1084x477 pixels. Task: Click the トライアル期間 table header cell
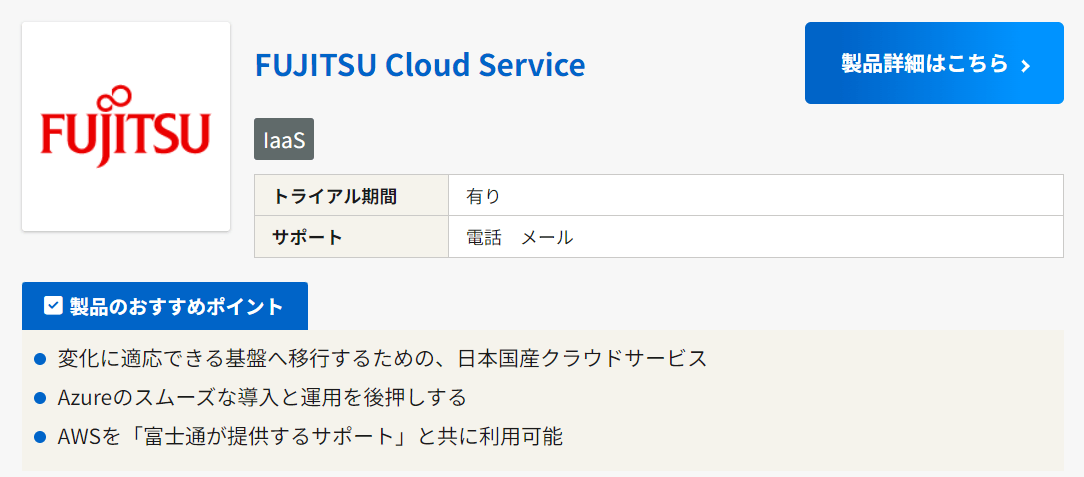[351, 196]
